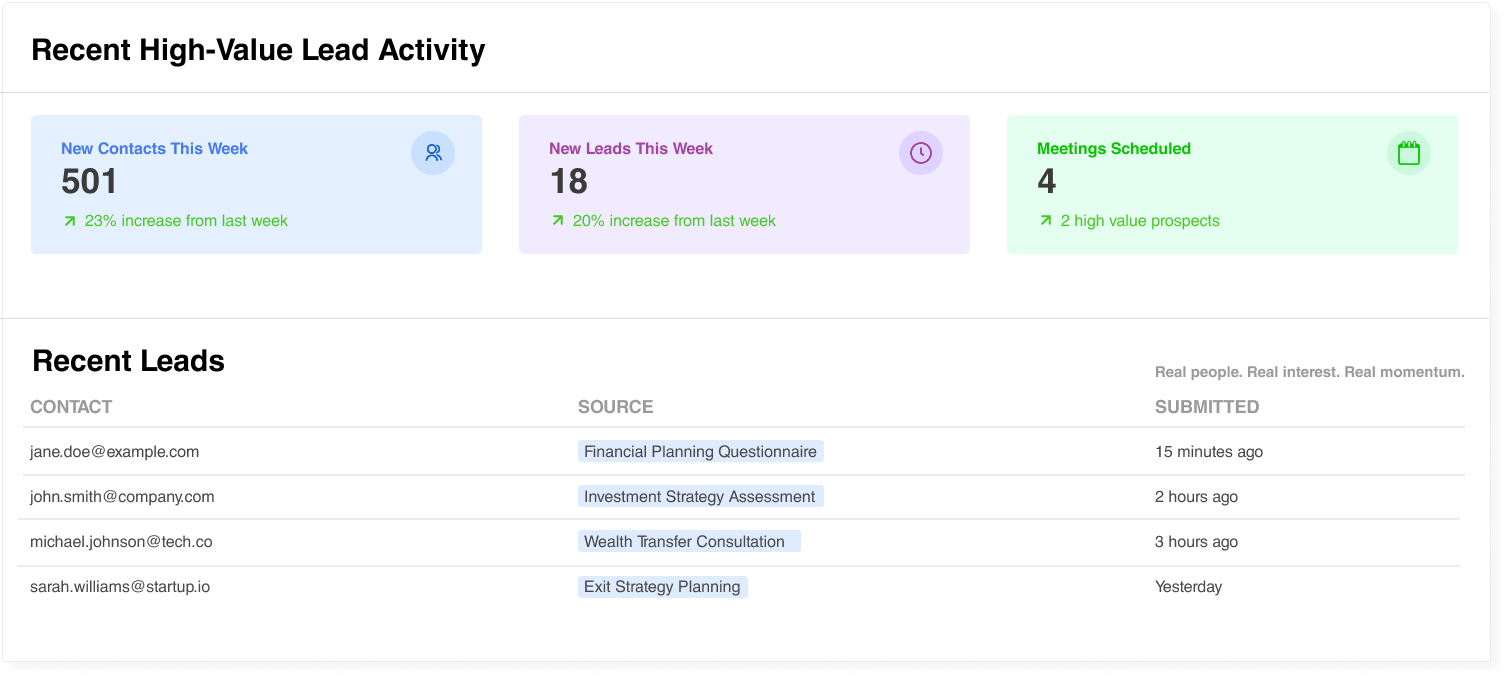Sort by the SOURCE column header
1507x678 pixels.
coord(615,407)
